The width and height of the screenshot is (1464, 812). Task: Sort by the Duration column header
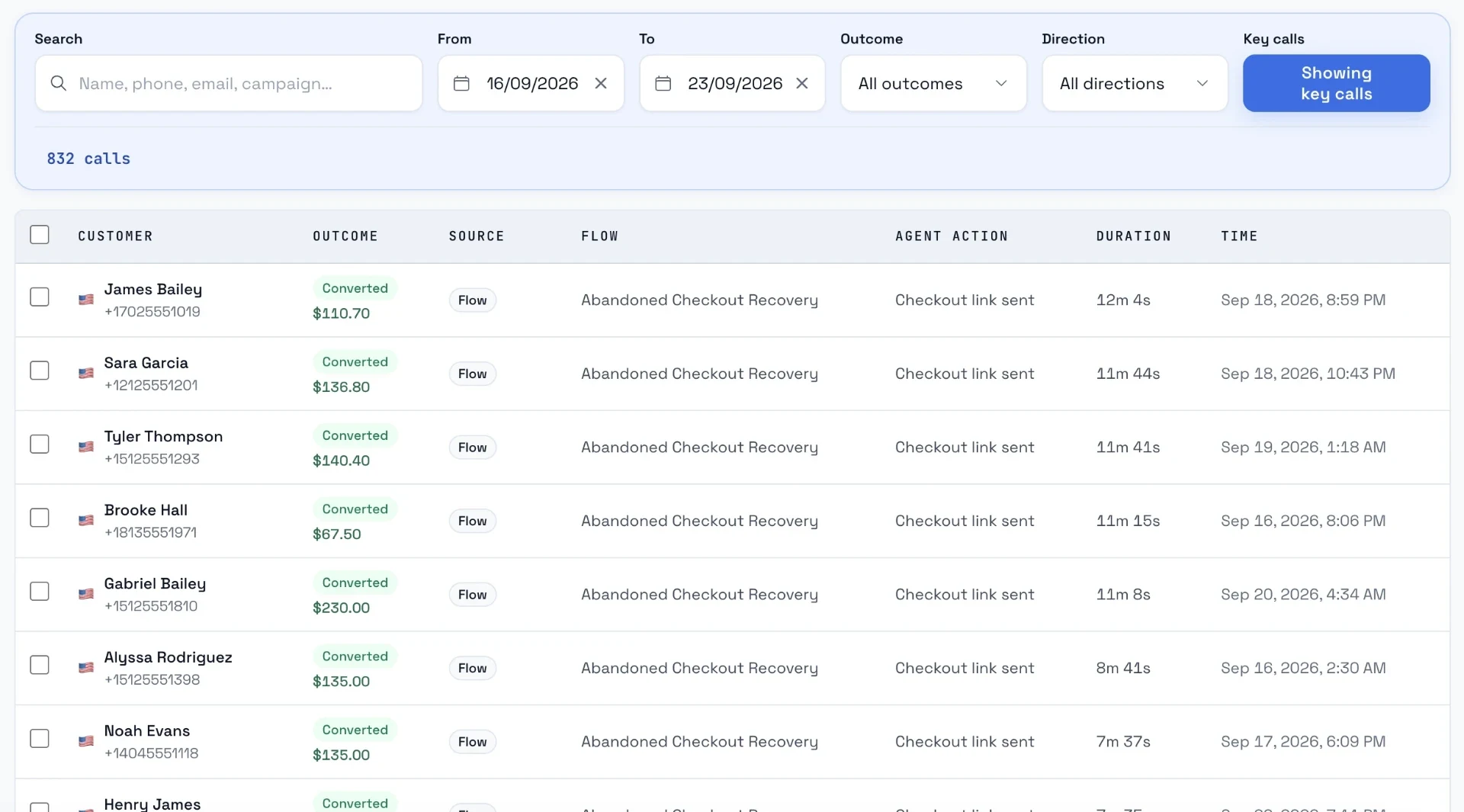click(1133, 236)
